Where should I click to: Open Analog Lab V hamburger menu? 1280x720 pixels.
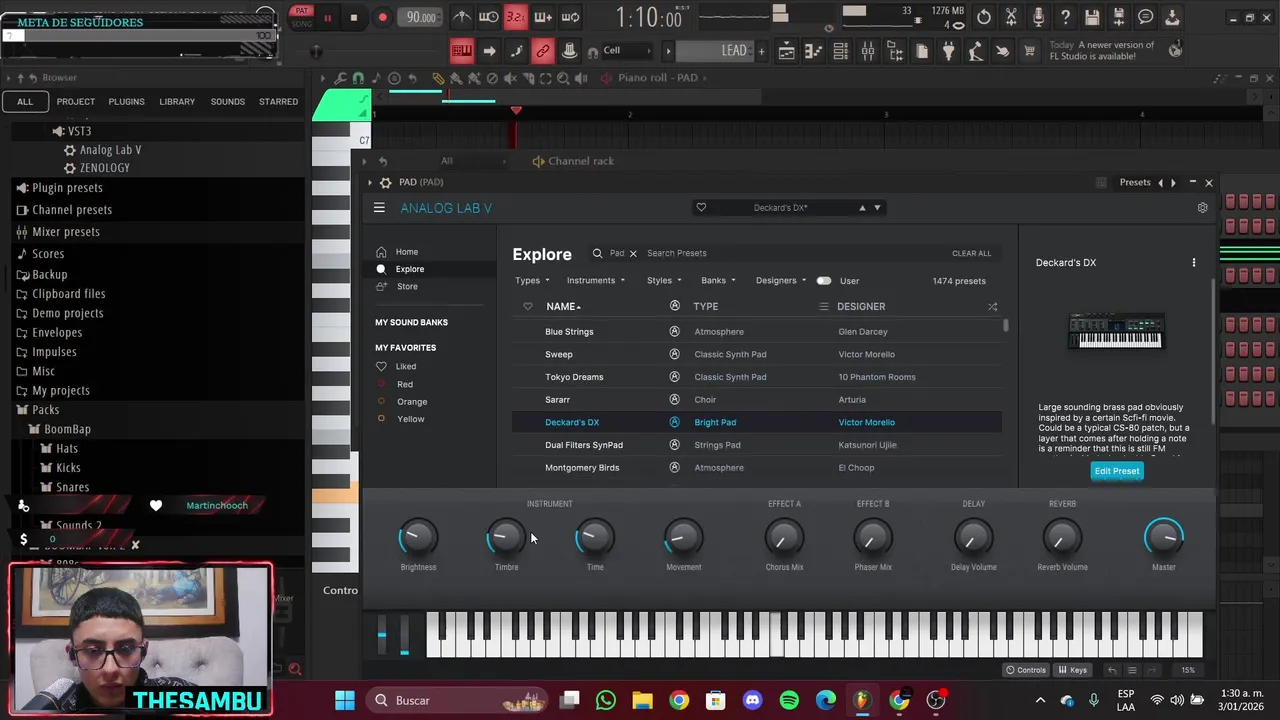pos(379,208)
